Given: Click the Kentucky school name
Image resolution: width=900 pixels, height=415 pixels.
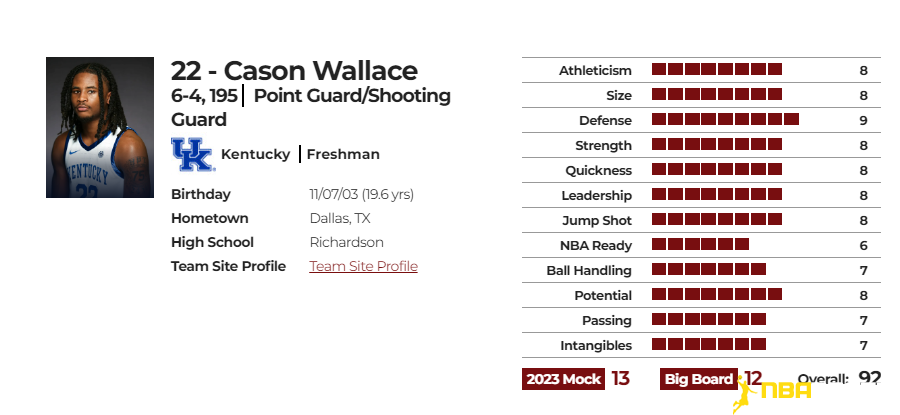Looking at the screenshot, I should (255, 154).
